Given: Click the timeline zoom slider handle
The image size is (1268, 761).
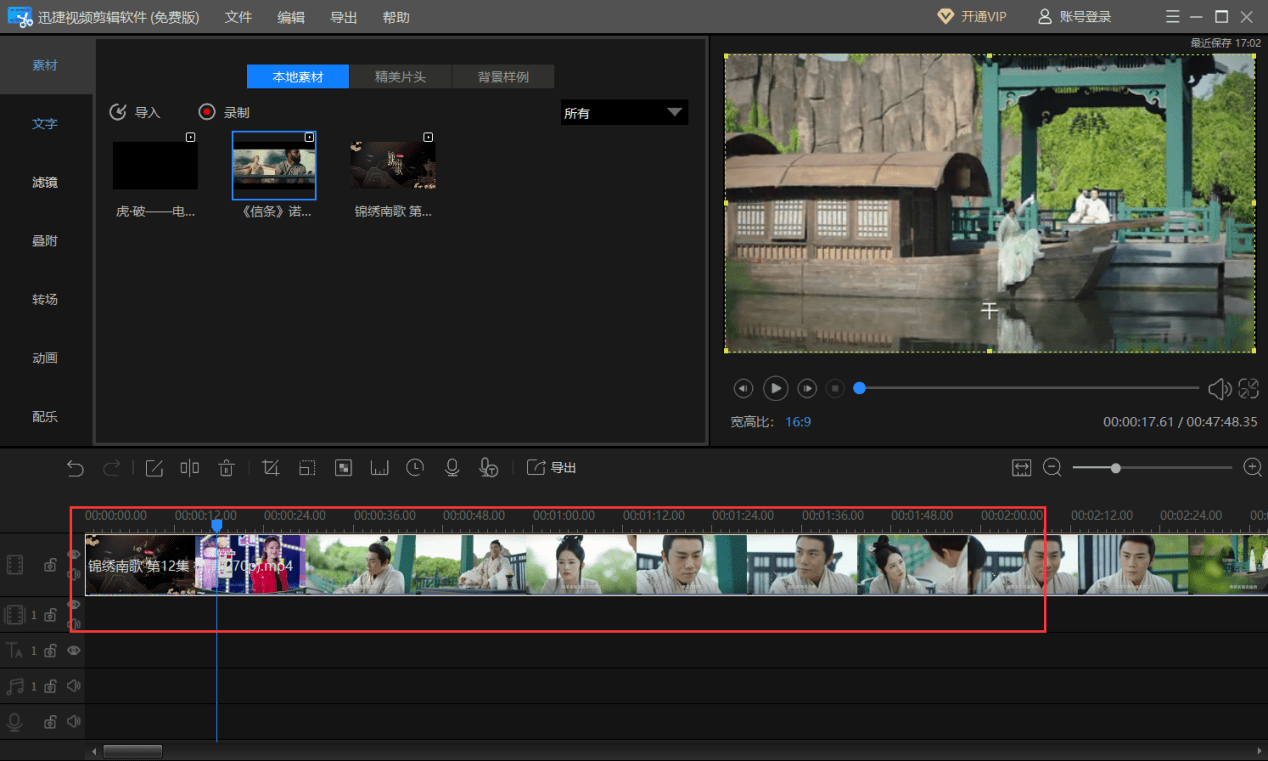Looking at the screenshot, I should click(x=1115, y=468).
